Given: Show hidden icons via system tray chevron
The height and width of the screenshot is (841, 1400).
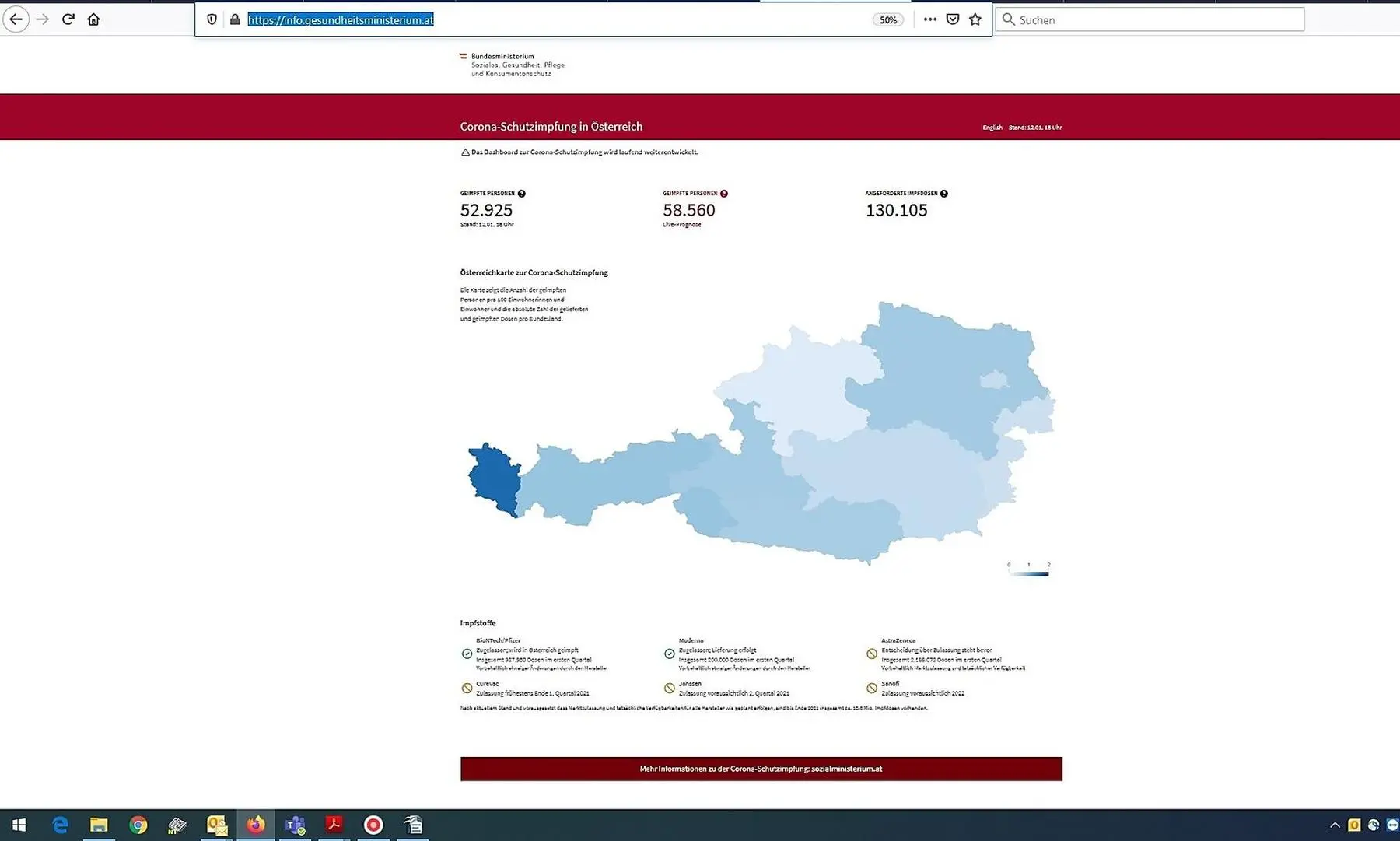Looking at the screenshot, I should [x=1335, y=825].
